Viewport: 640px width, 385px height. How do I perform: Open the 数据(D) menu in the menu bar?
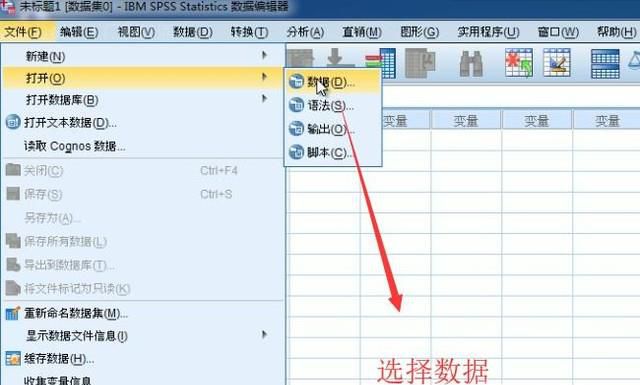[193, 32]
